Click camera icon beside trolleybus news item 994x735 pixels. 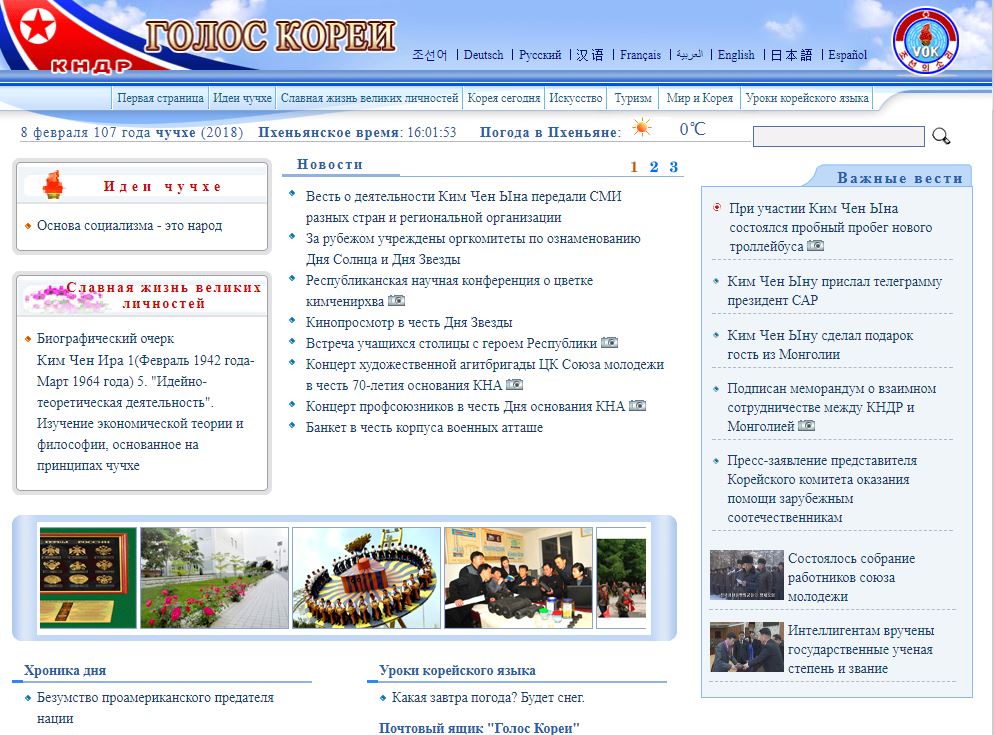[x=816, y=246]
